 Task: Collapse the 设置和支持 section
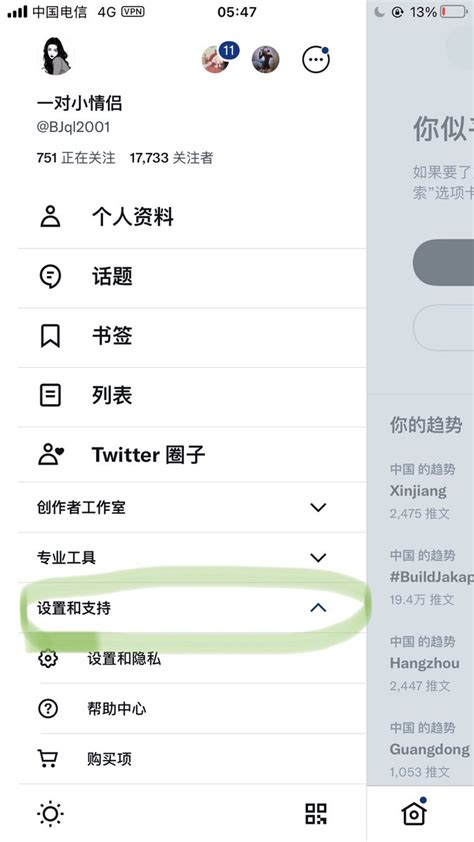(192, 608)
